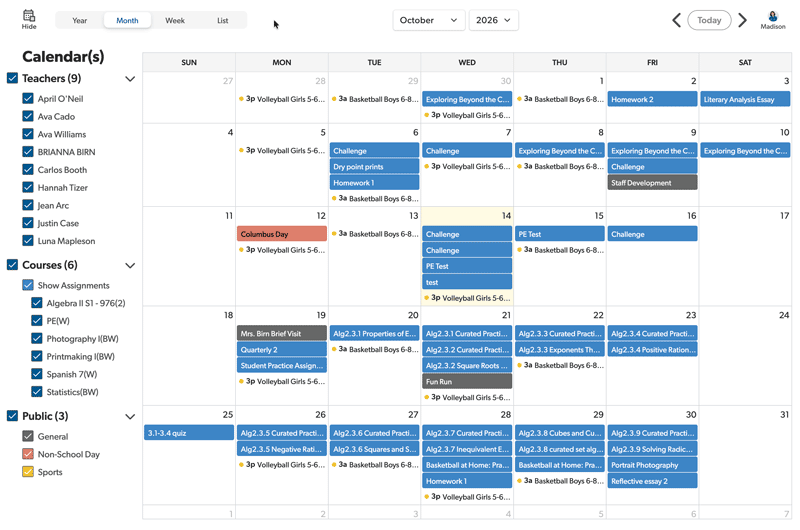The width and height of the screenshot is (800, 530).
Task: Uncheck Luna Mapleson teacher
Action: pyautogui.click(x=28, y=240)
